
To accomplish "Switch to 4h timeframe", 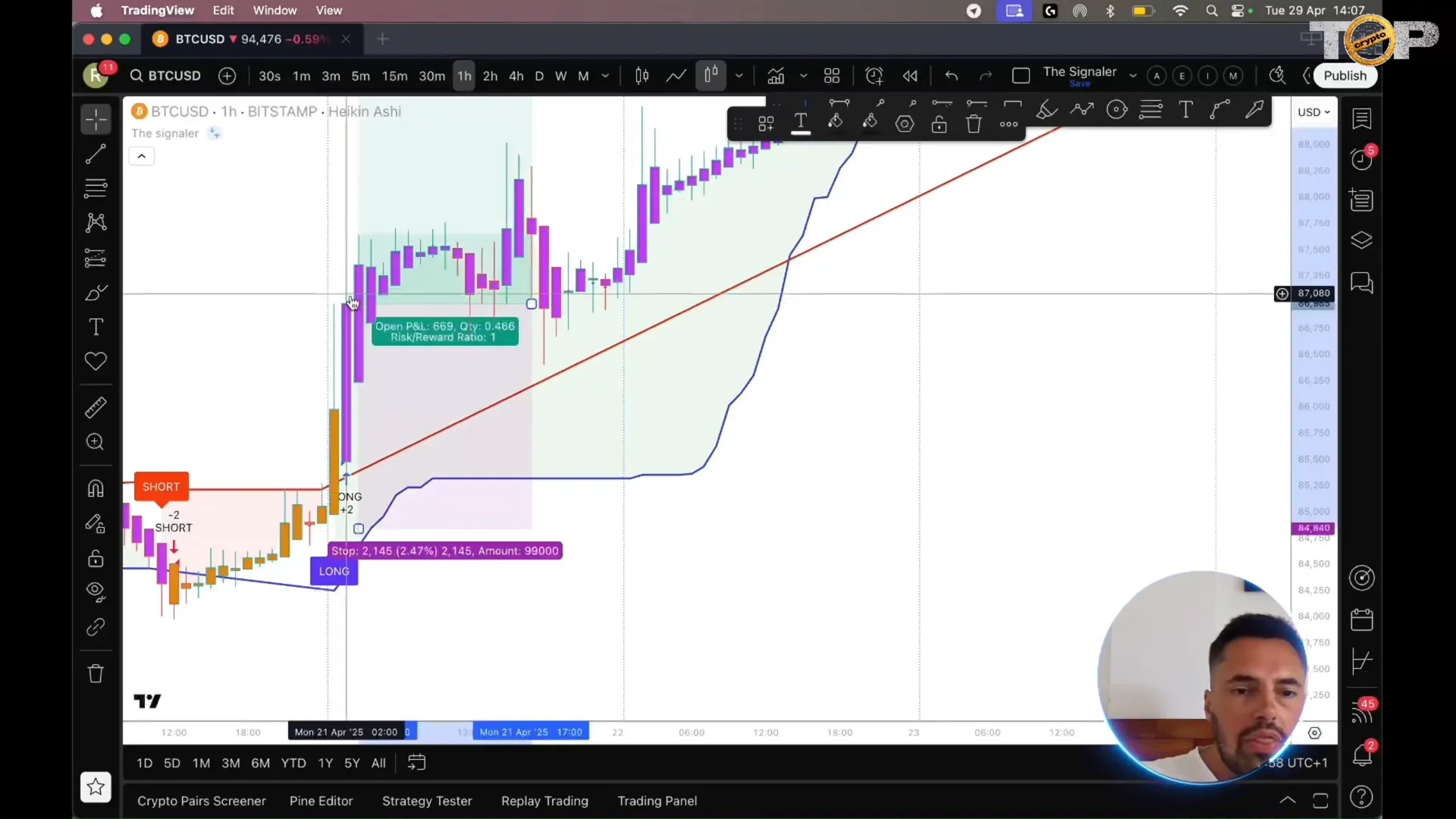I will [516, 76].
